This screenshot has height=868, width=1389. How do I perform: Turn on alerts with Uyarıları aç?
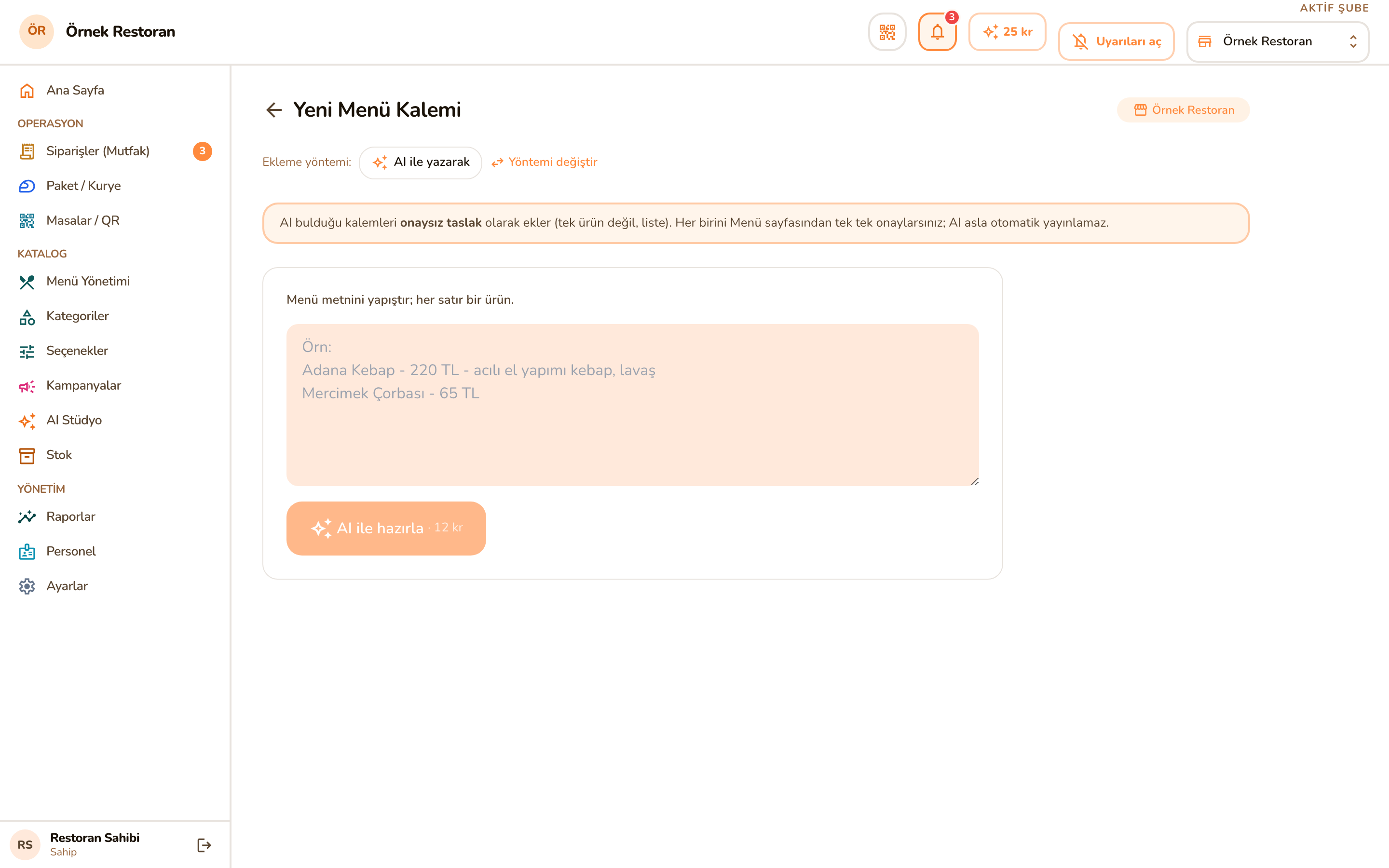coord(1116,41)
